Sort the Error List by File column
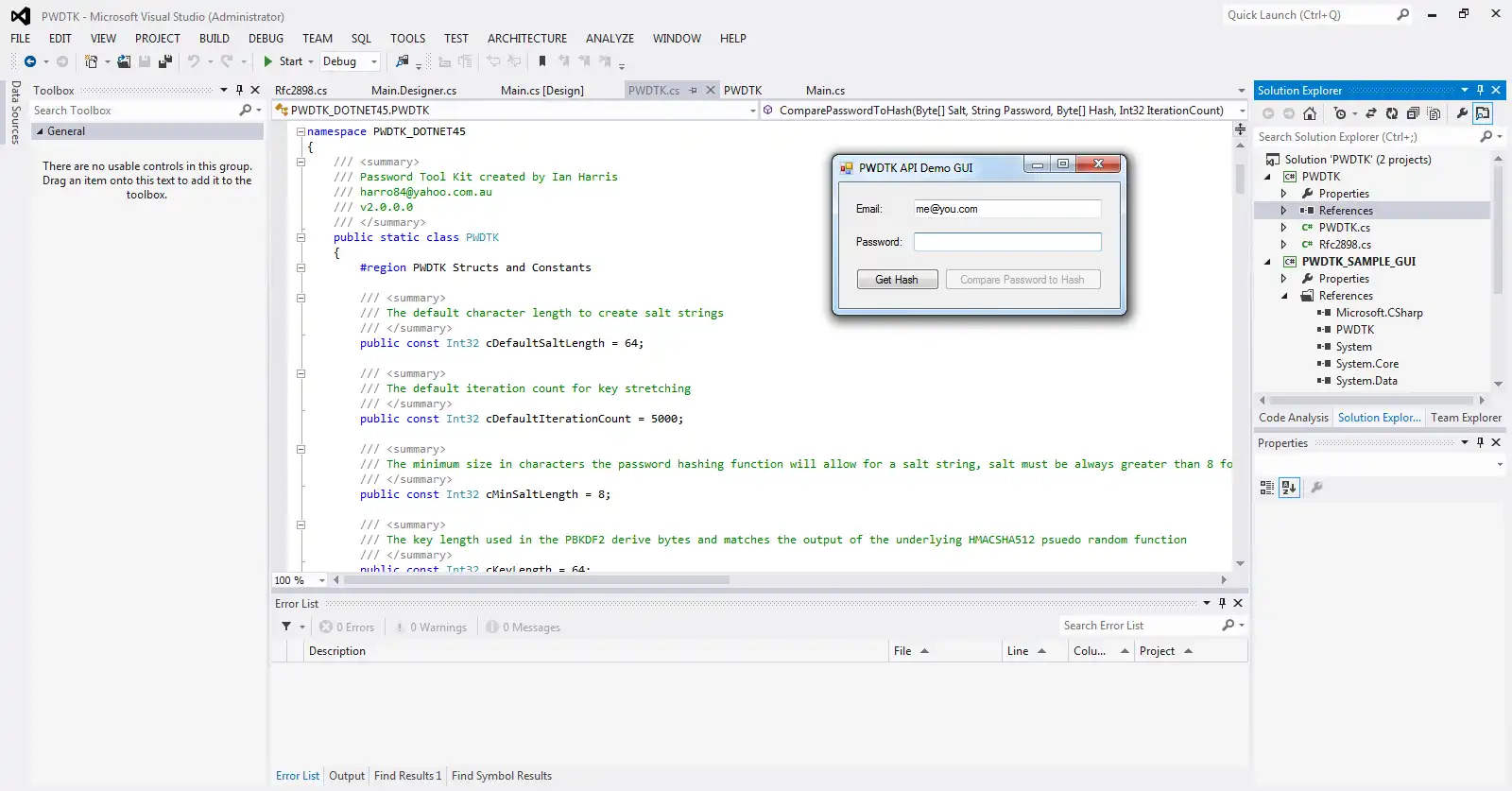This screenshot has width=1512, height=791. (946, 651)
